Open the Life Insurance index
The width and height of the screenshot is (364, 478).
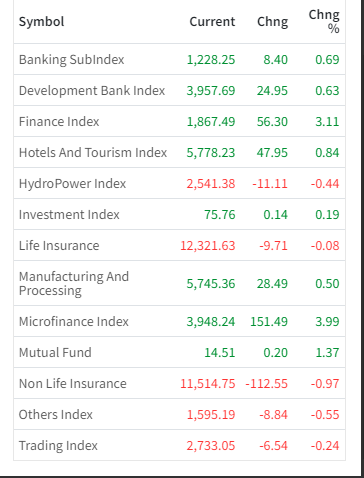click(x=59, y=246)
